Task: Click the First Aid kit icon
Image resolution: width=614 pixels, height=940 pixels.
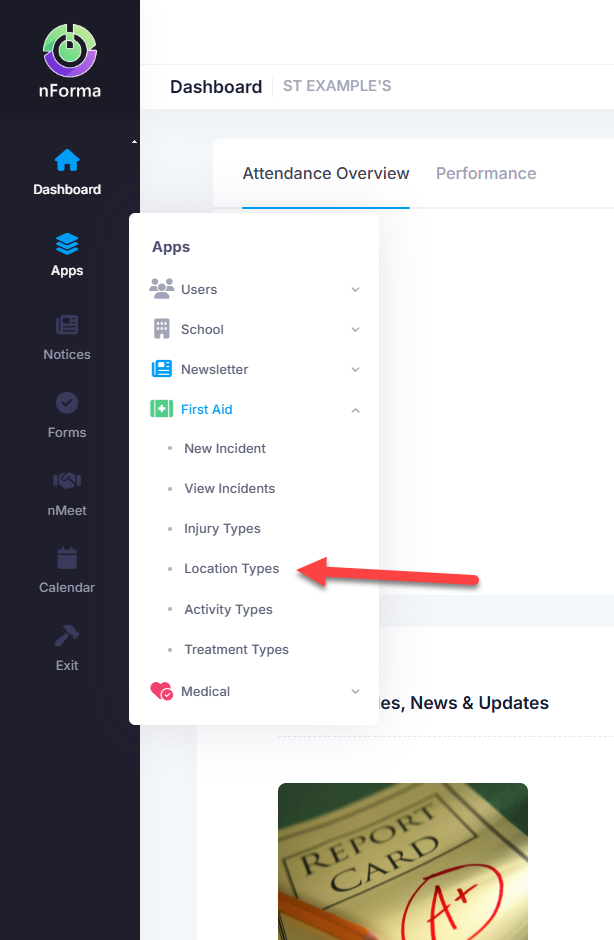Action: click(161, 409)
